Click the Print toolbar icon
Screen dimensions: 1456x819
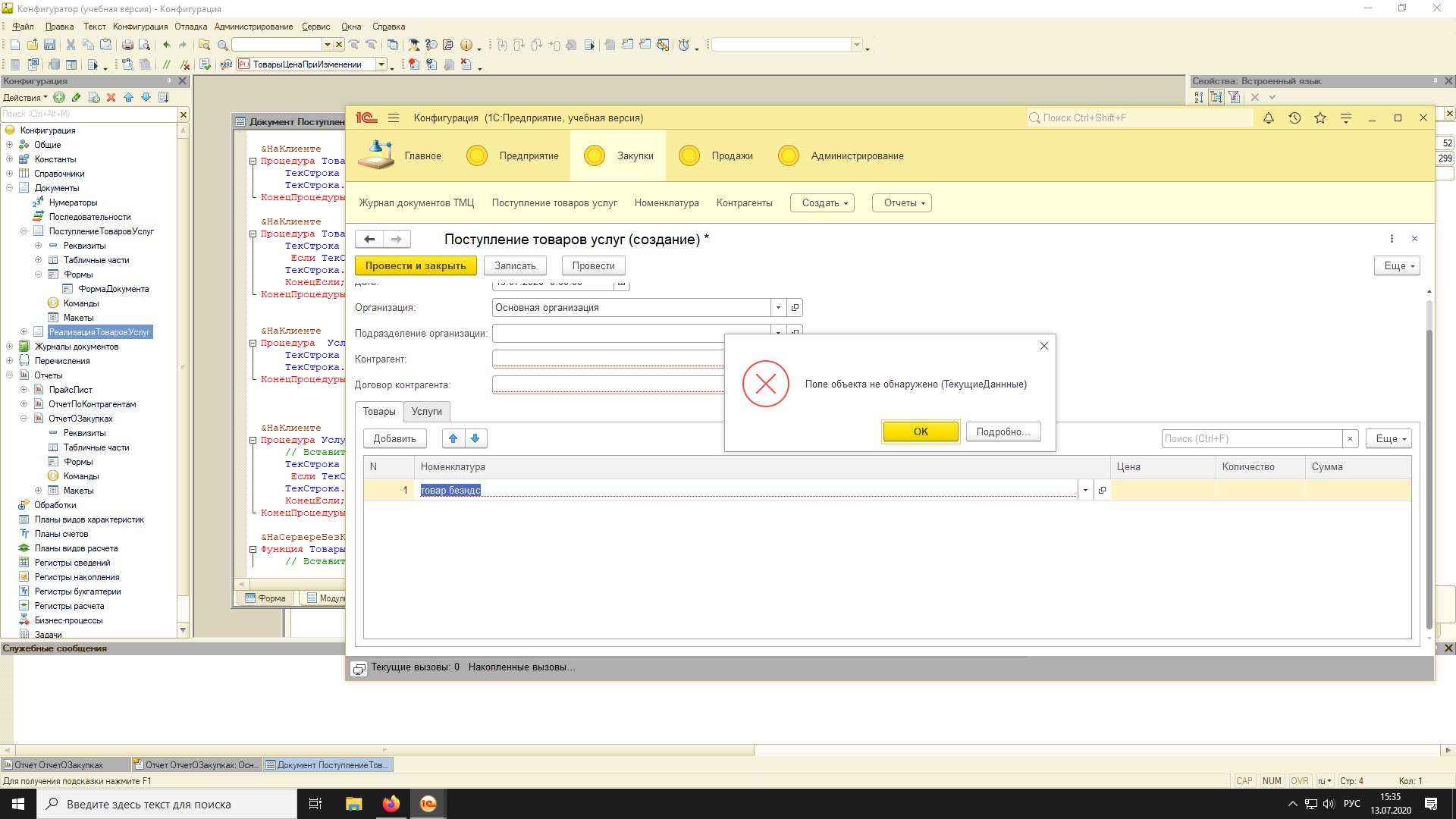127,45
